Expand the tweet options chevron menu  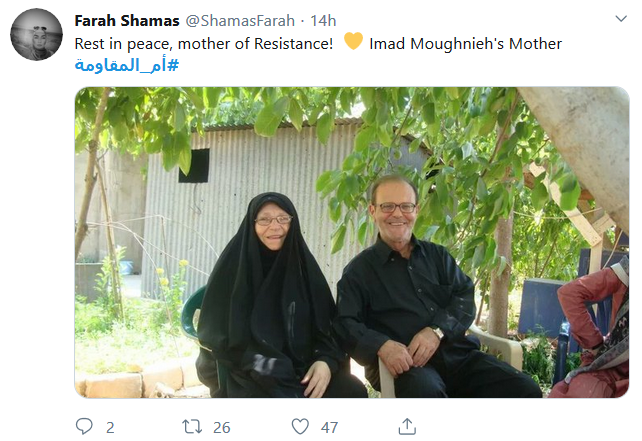point(621,19)
